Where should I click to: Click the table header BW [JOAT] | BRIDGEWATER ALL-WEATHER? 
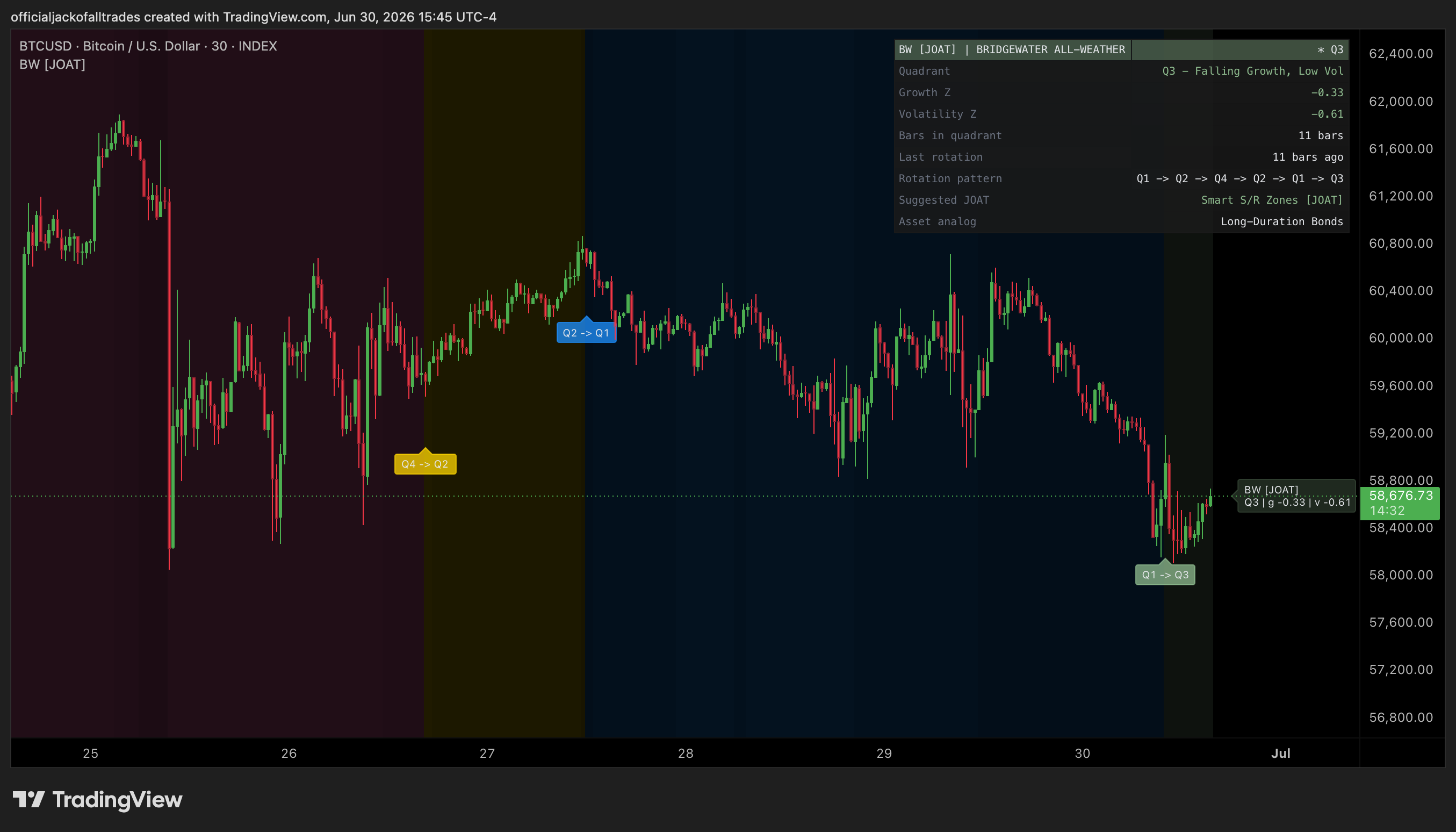pos(1012,49)
